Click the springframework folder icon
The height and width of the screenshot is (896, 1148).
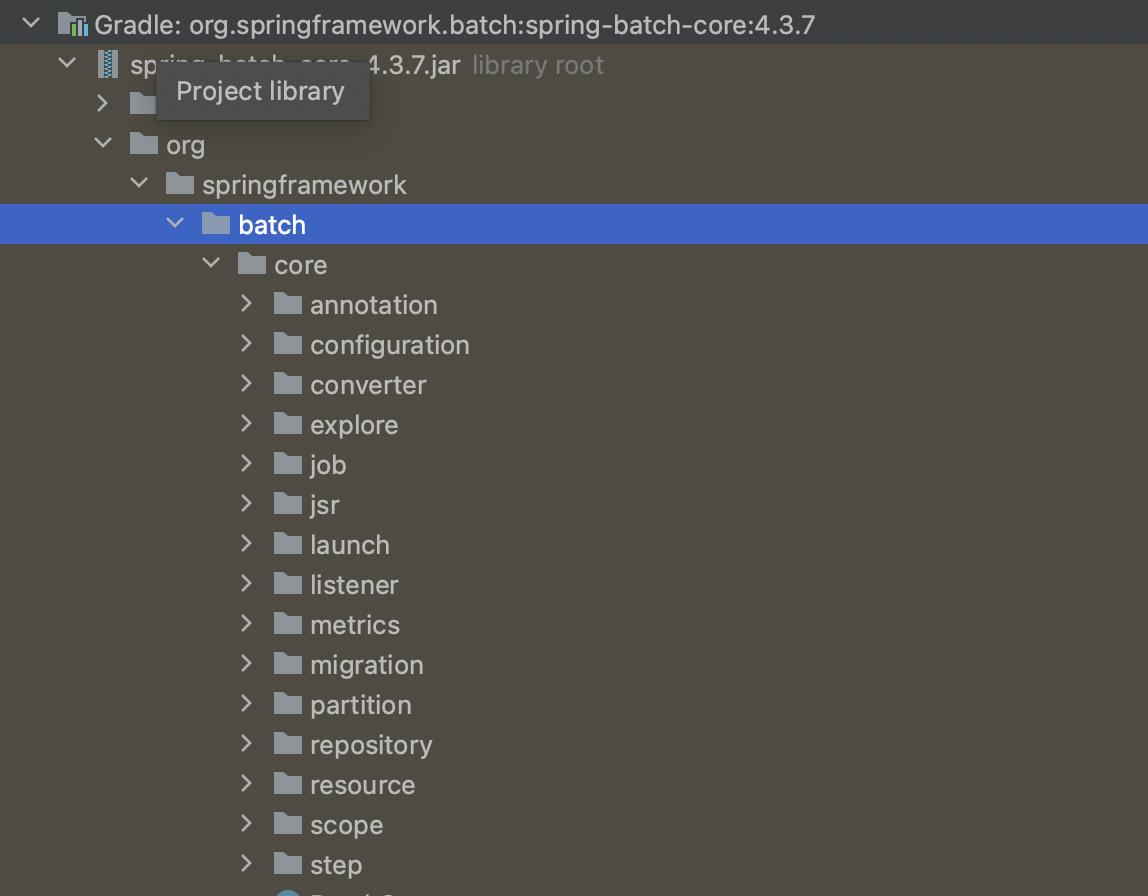click(x=179, y=184)
